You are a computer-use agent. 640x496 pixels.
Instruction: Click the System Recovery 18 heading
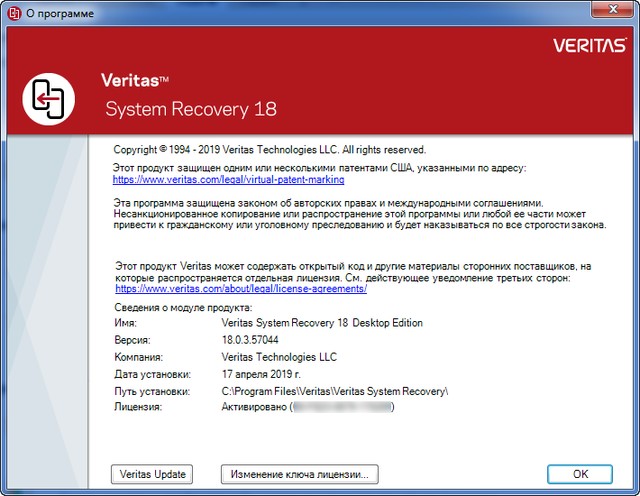191,109
